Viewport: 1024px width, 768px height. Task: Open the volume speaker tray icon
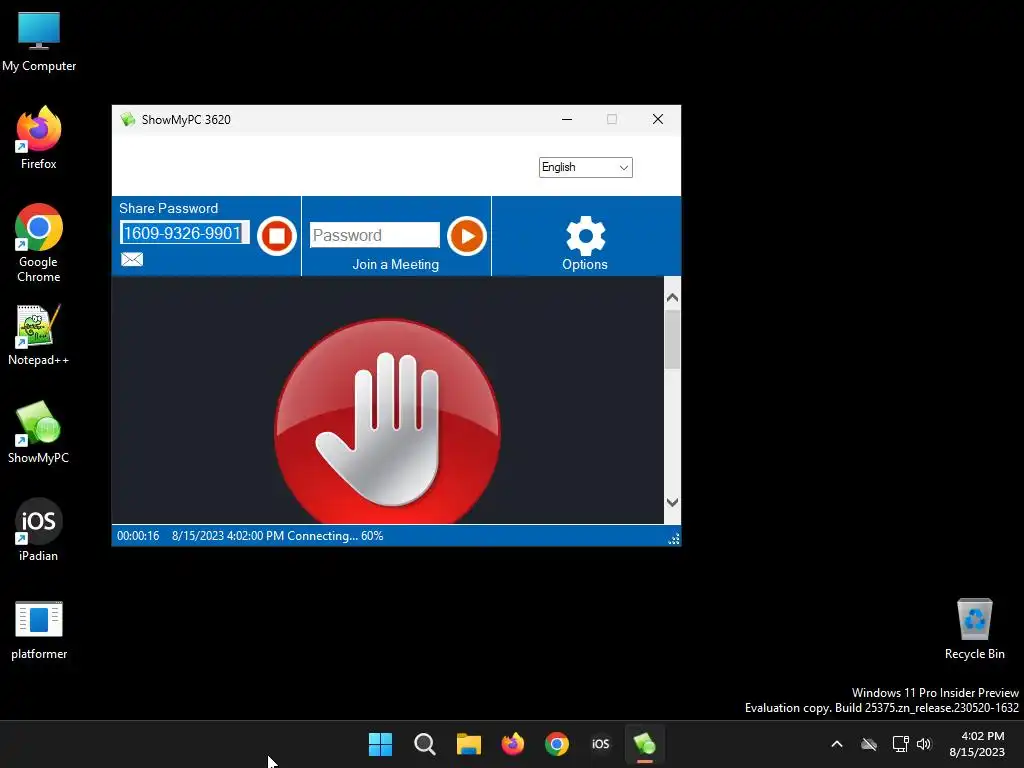click(924, 744)
